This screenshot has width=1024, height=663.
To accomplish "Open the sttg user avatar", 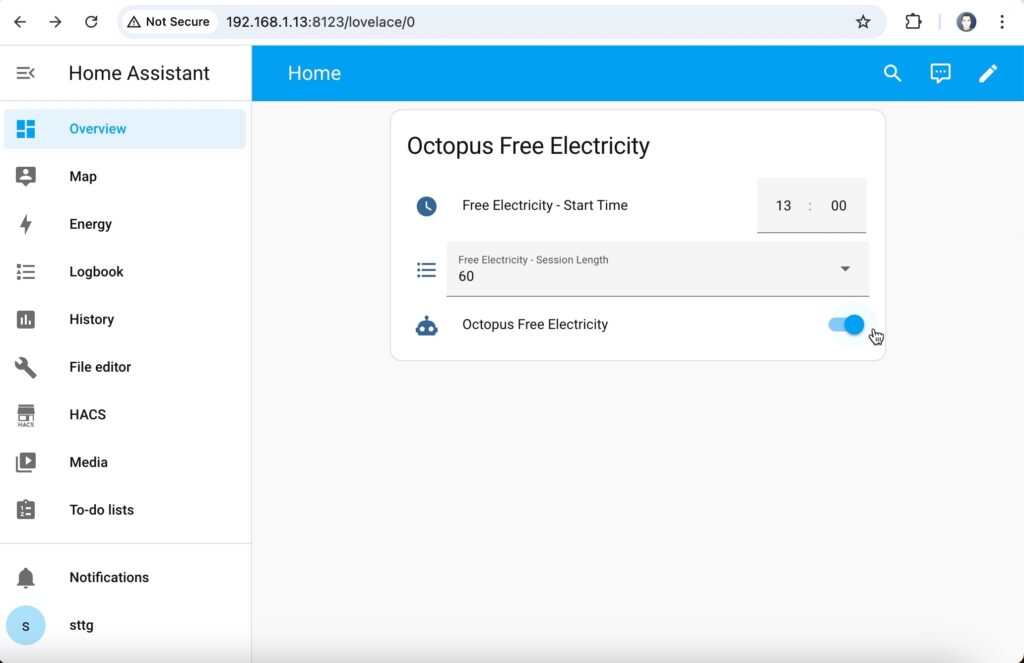I will pos(25,625).
